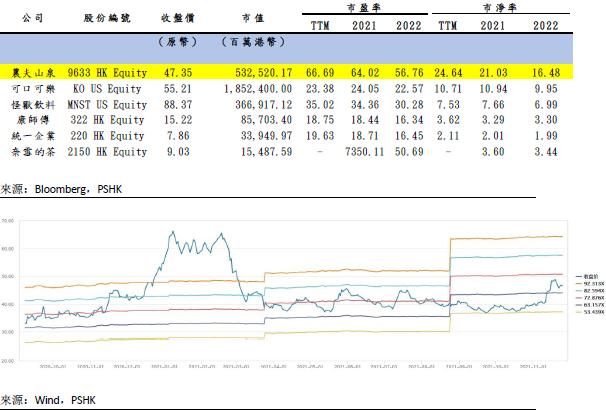Click value 21.03 in highlighted row
Viewport: 606px width, 410px height.
click(x=493, y=73)
